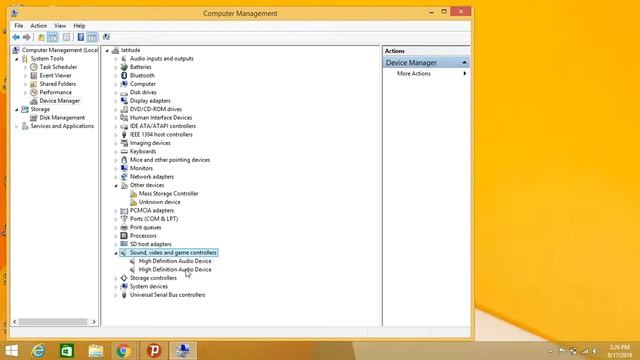
Task: Select Device Manager in the left tree
Action: tap(60, 101)
